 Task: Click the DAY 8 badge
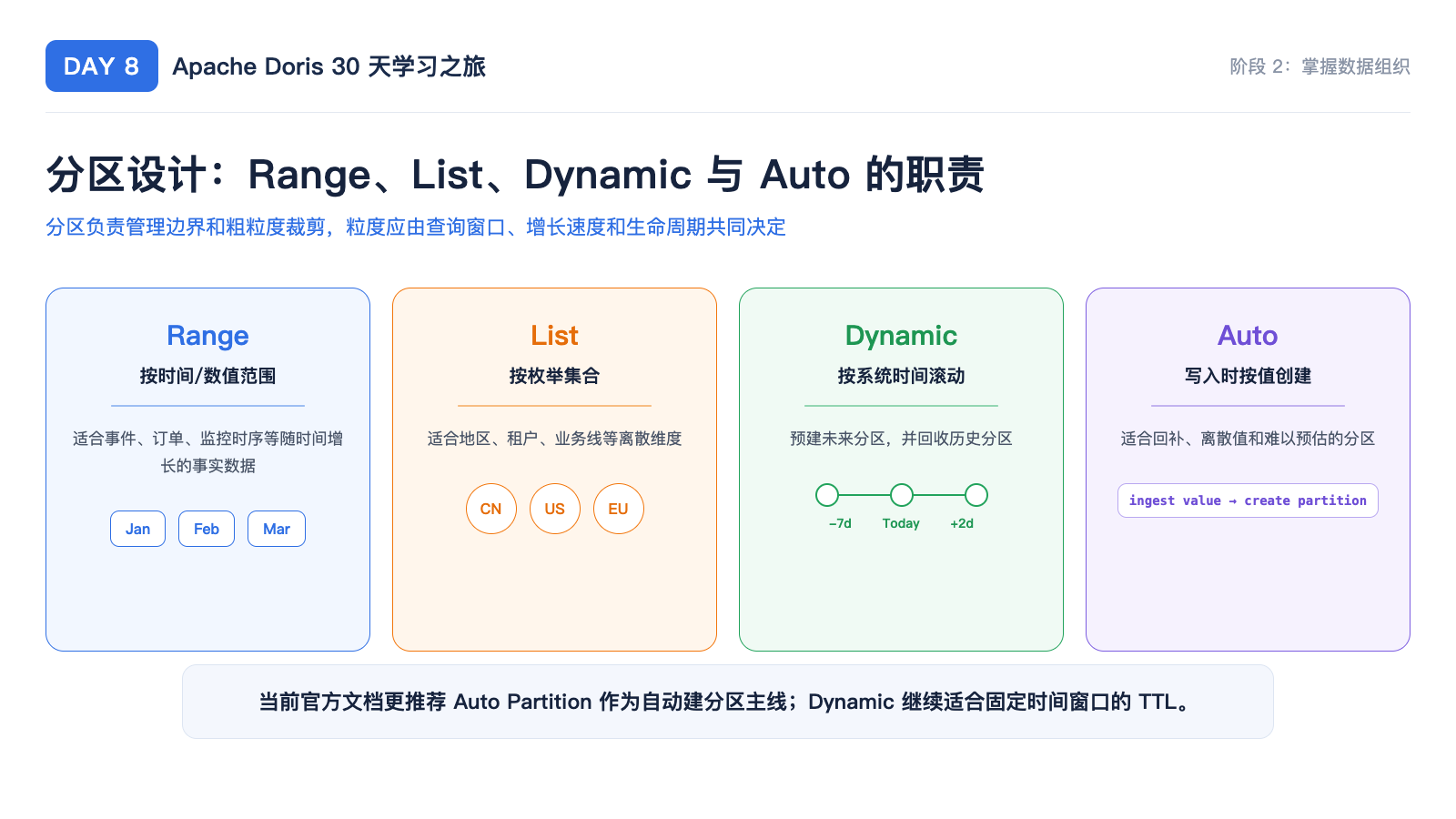(102, 66)
